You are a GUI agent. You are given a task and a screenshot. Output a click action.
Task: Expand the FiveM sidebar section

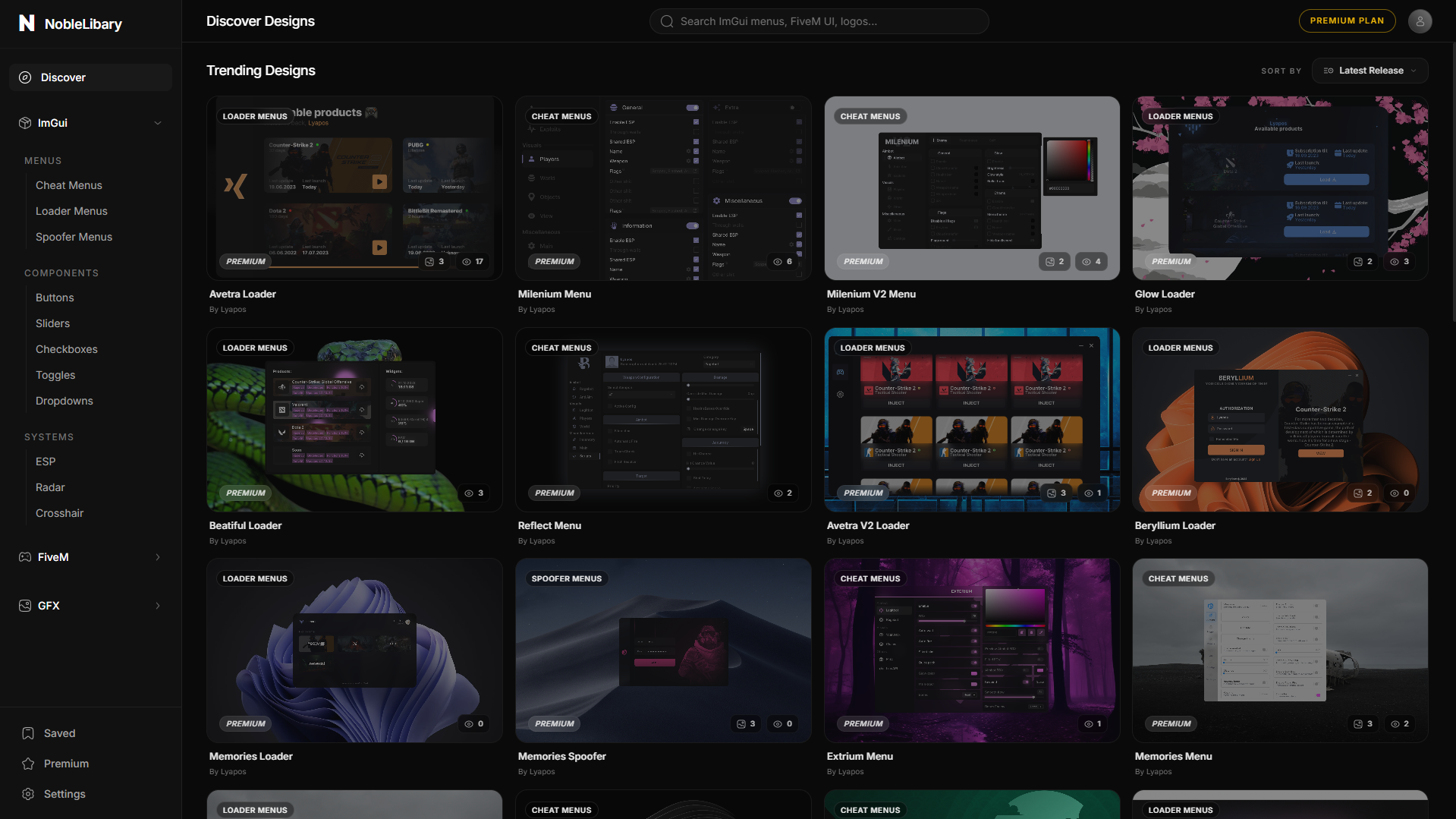[157, 556]
